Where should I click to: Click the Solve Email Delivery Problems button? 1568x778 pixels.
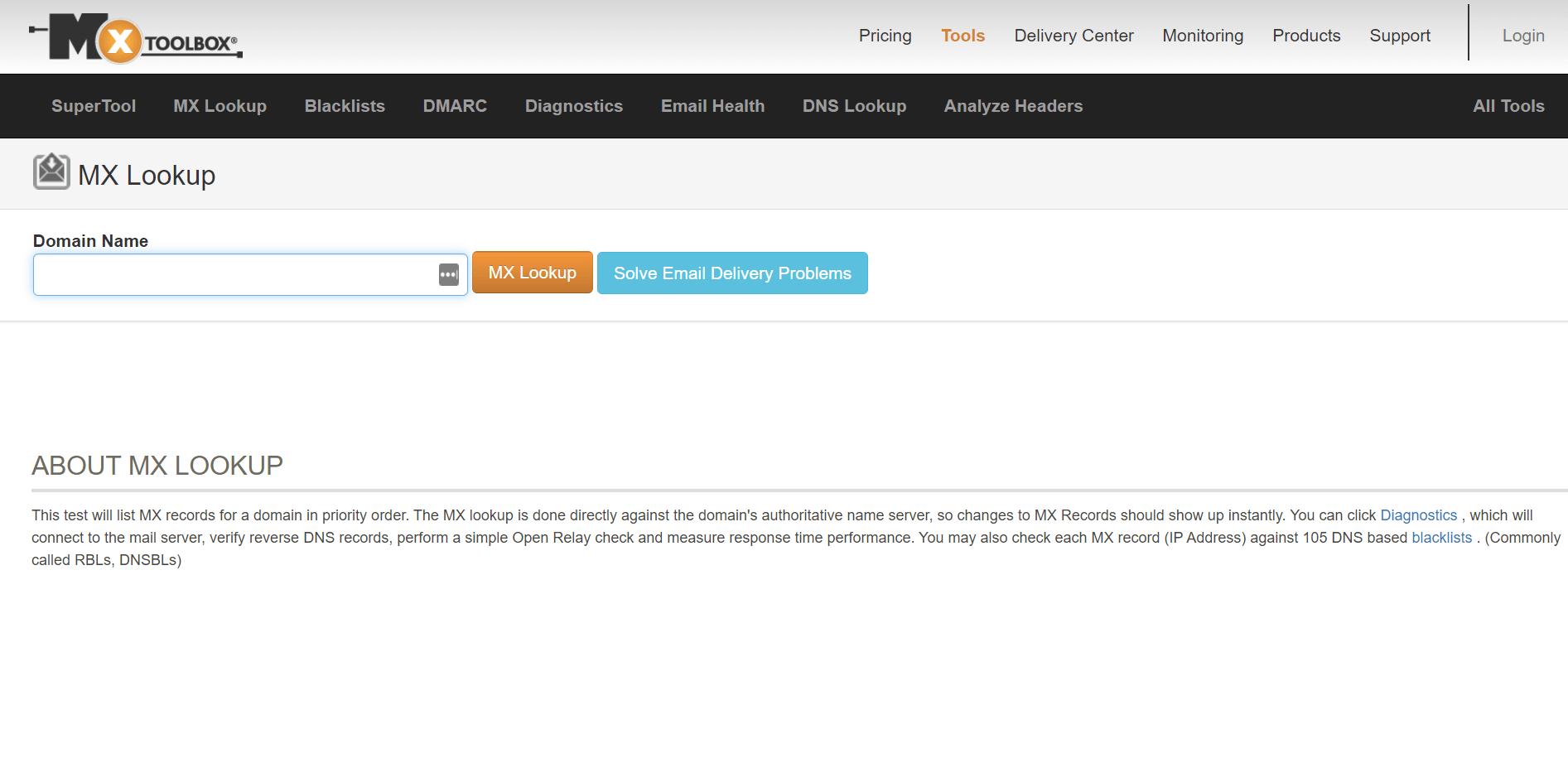click(732, 273)
